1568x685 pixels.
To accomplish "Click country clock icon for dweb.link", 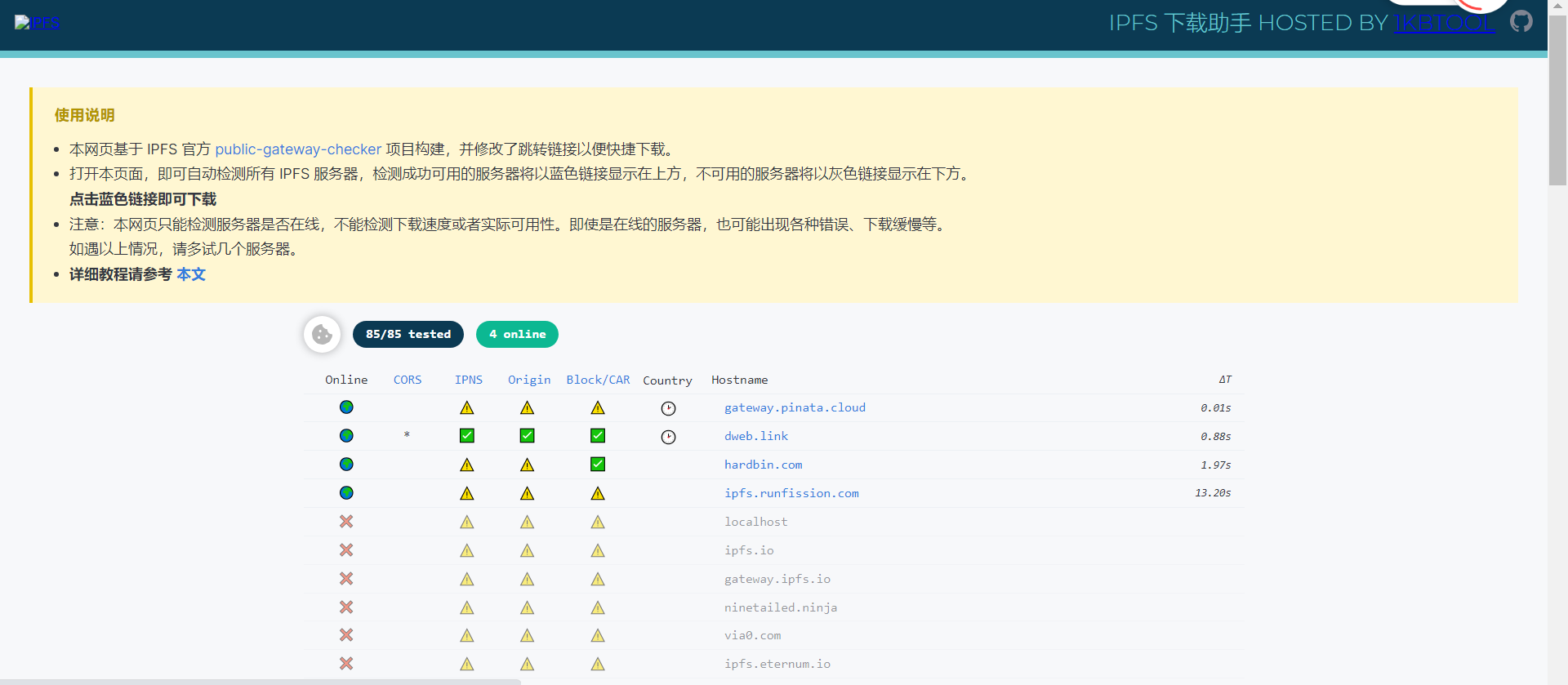I will (x=668, y=437).
